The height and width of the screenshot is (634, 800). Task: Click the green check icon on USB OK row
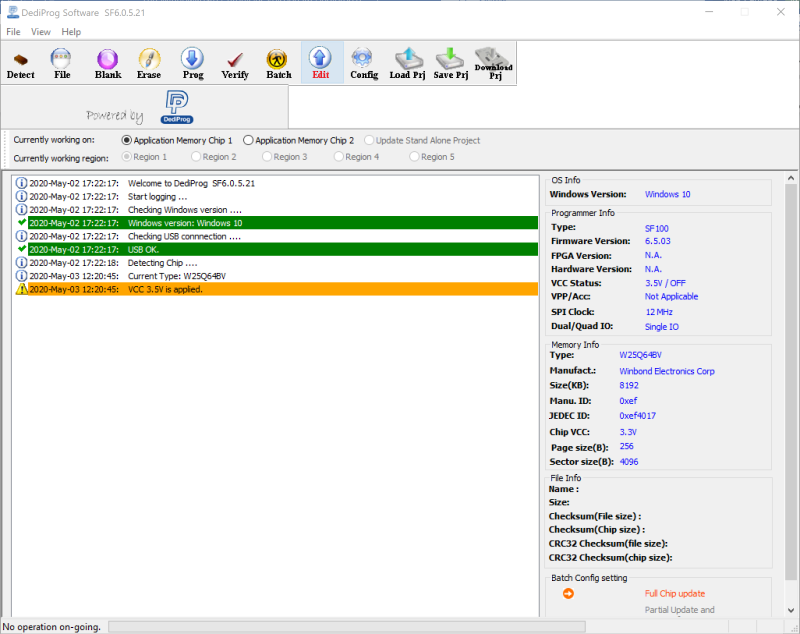click(21, 249)
